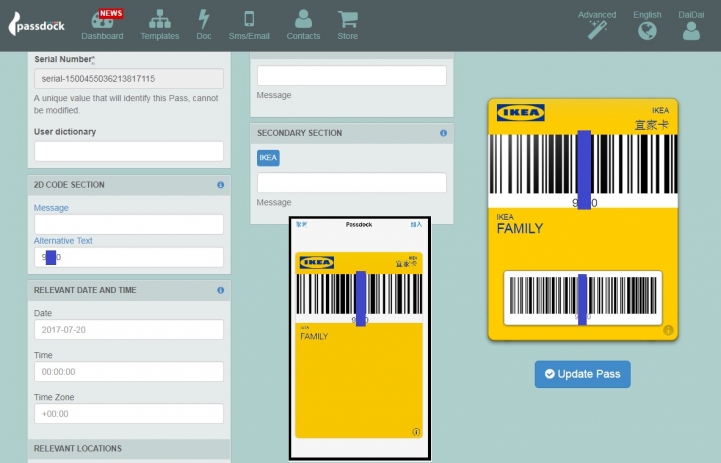721x463 pixels.
Task: Click the Relevant Date and Time header
Action: coord(129,290)
